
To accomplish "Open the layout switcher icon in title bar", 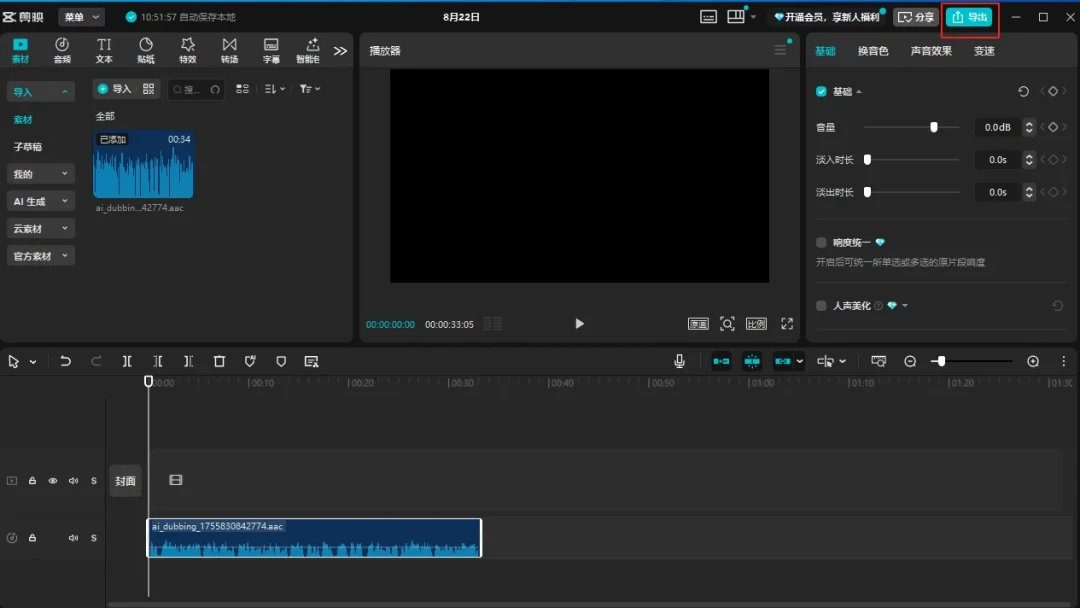I will 736,17.
